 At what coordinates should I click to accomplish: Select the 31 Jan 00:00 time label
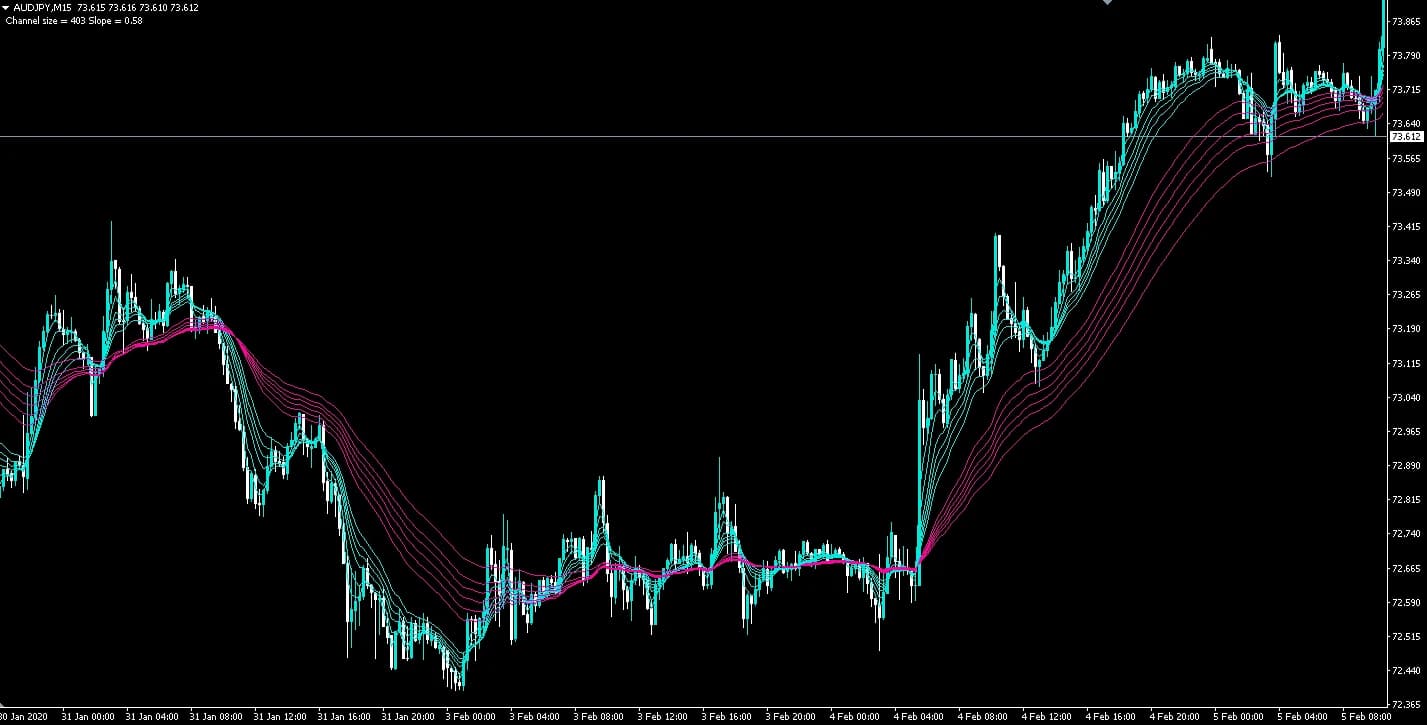coord(87,717)
